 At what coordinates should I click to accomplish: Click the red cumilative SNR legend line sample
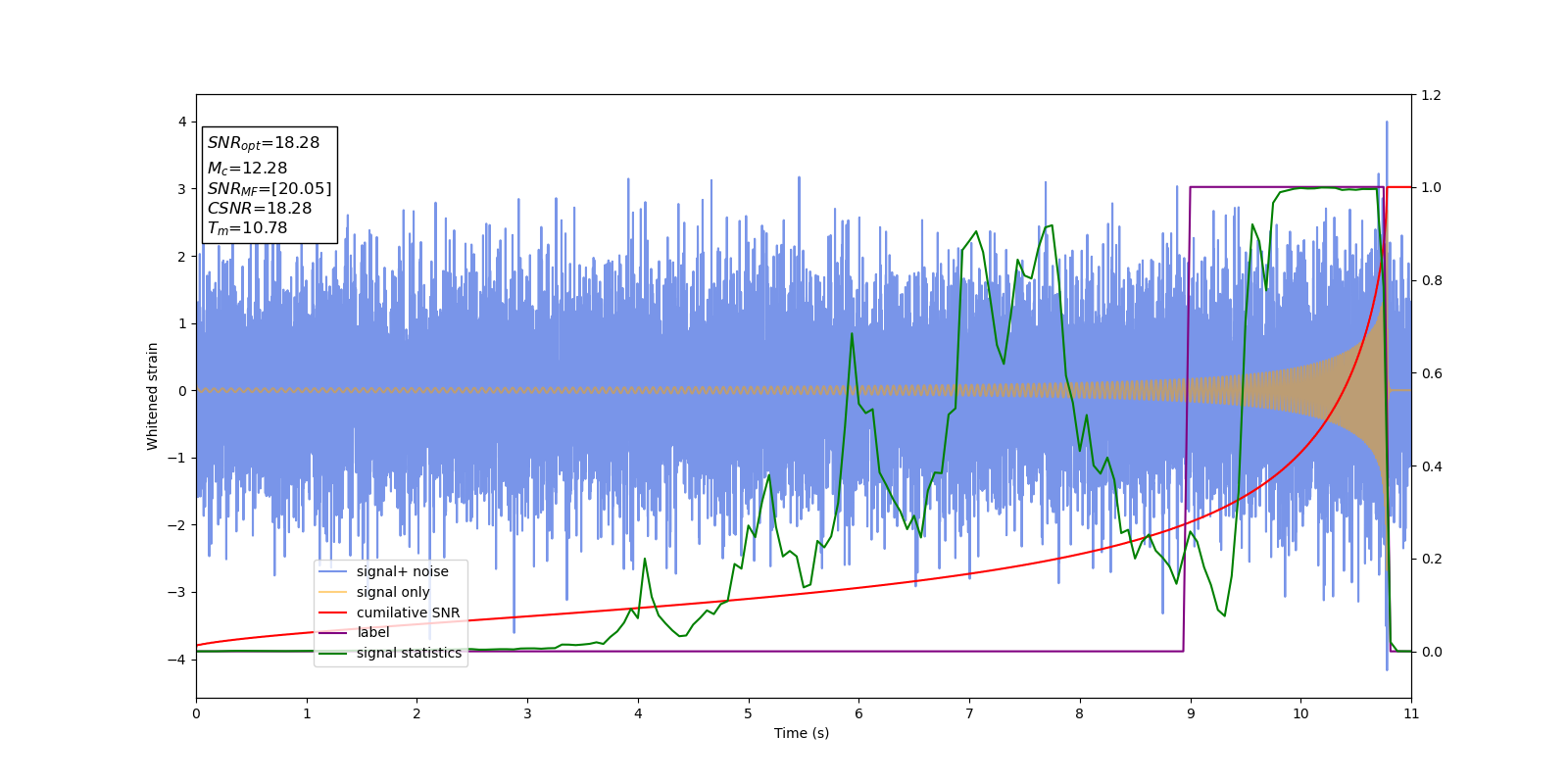point(333,612)
